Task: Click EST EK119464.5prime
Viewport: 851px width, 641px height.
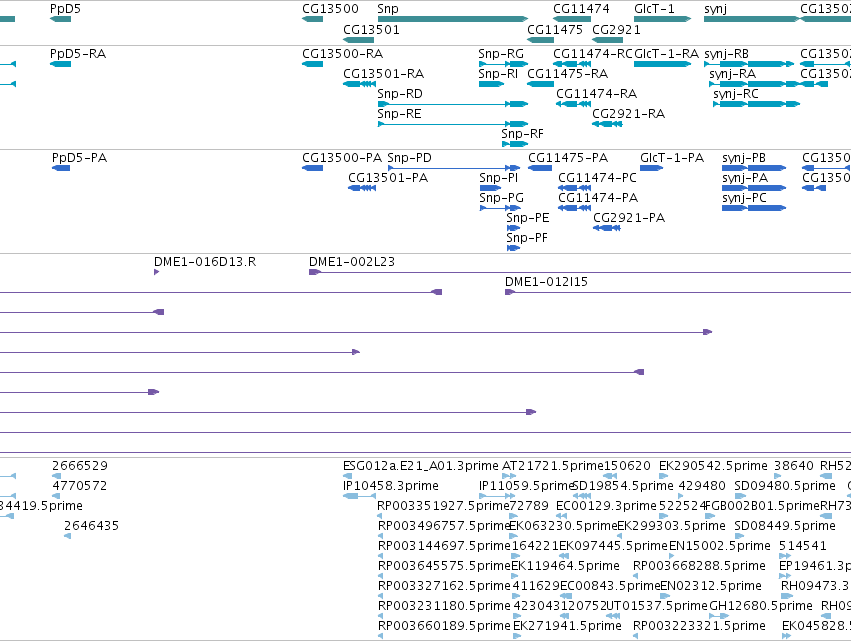Action: point(565,566)
